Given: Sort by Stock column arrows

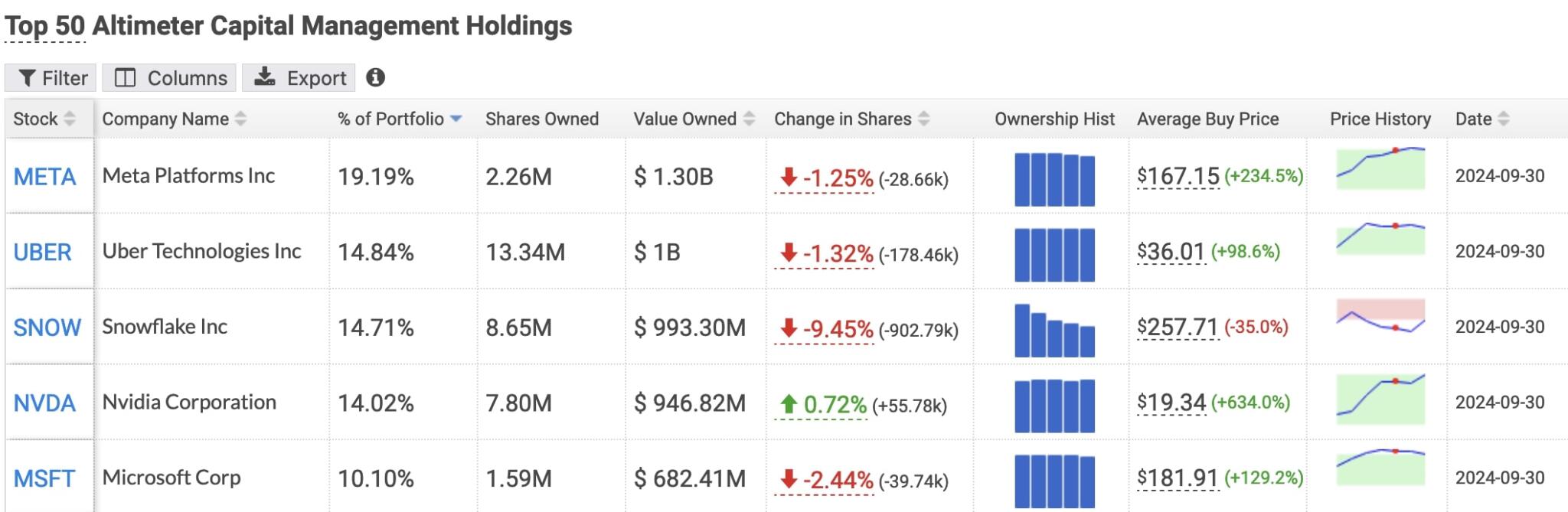Looking at the screenshot, I should 70,119.
